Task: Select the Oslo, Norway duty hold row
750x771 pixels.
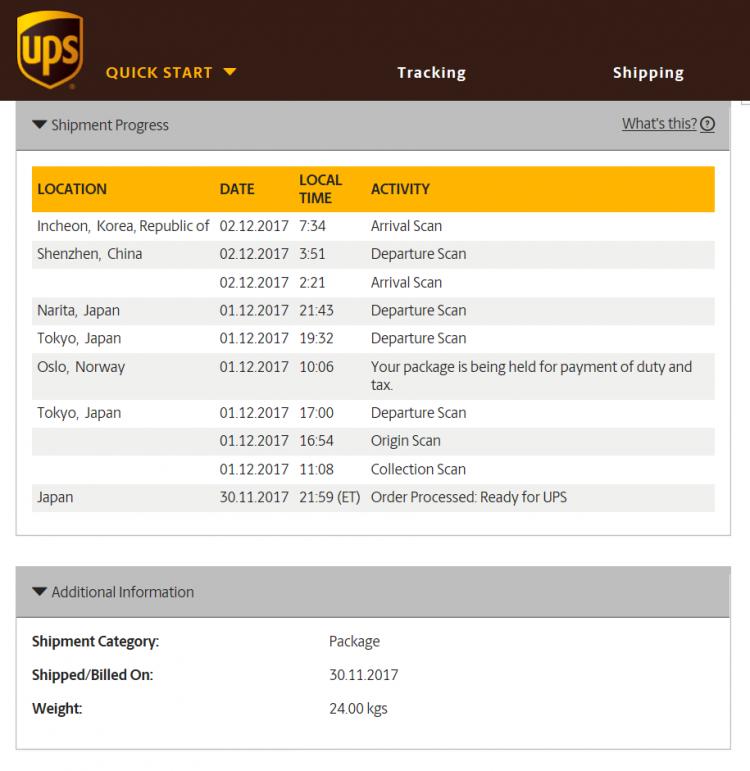Action: tap(373, 375)
